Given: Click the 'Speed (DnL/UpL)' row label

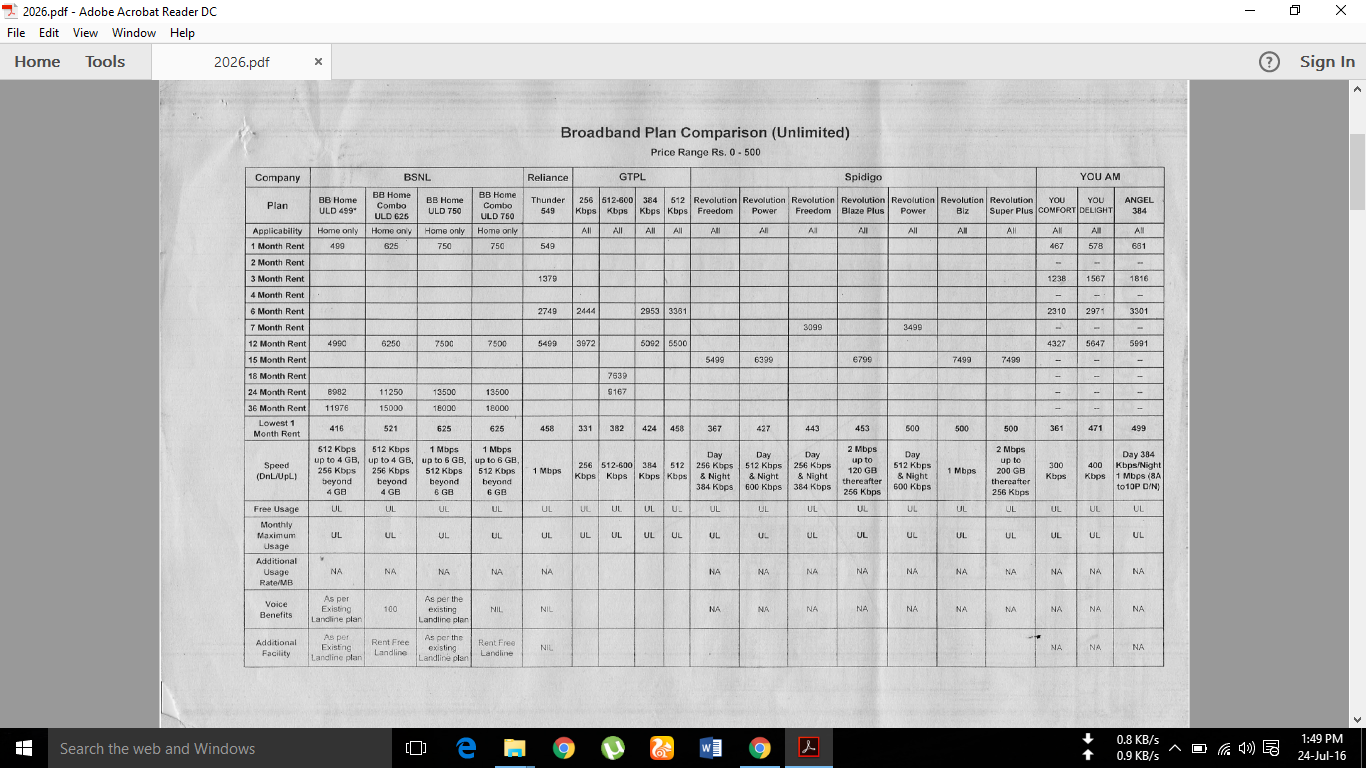Looking at the screenshot, I should click(277, 470).
